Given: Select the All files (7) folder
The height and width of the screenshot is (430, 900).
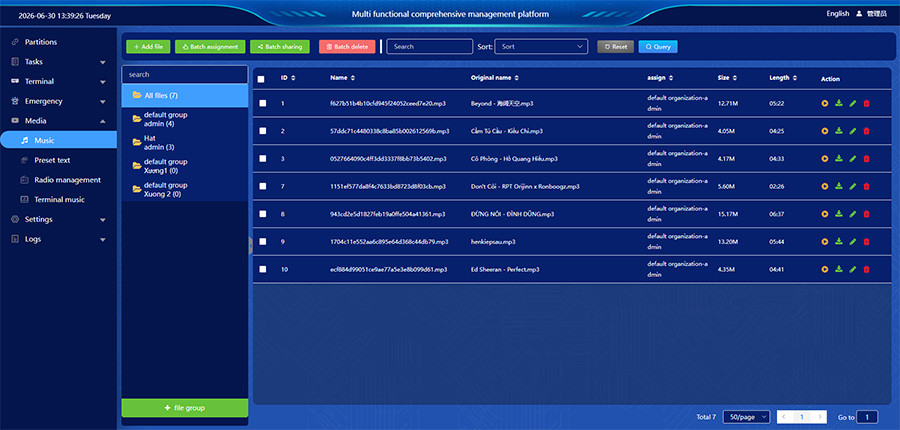Looking at the screenshot, I should [185, 95].
